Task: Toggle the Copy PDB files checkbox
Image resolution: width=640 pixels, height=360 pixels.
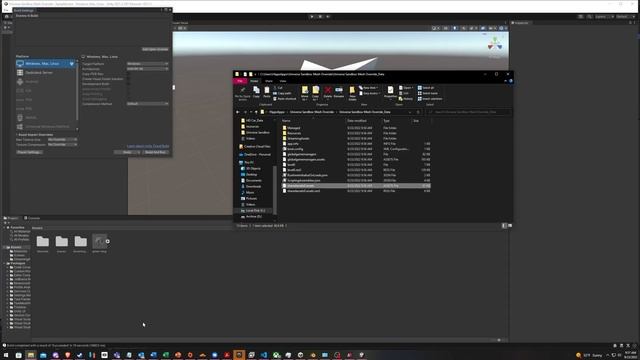Action: pyautogui.click(x=129, y=74)
